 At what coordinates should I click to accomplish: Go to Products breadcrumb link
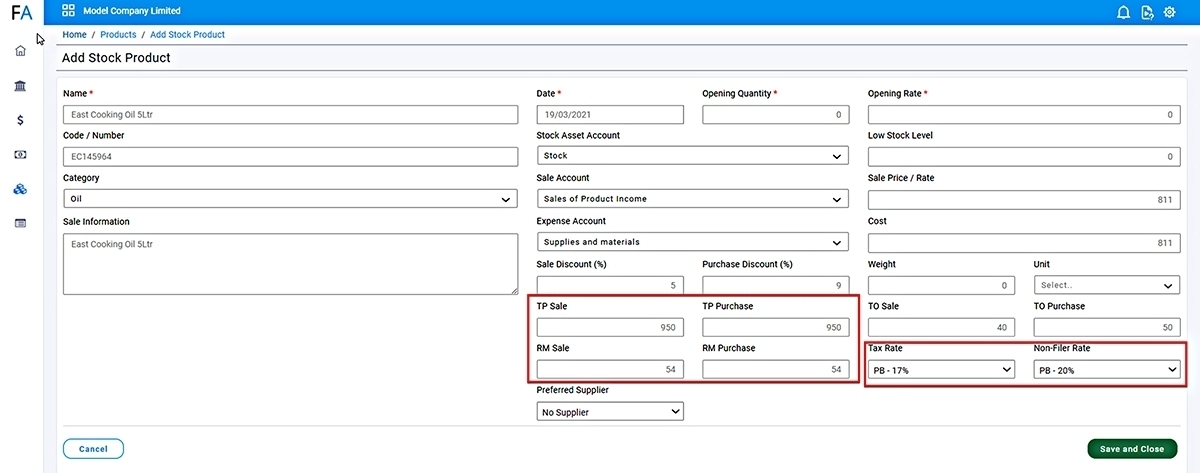[118, 35]
